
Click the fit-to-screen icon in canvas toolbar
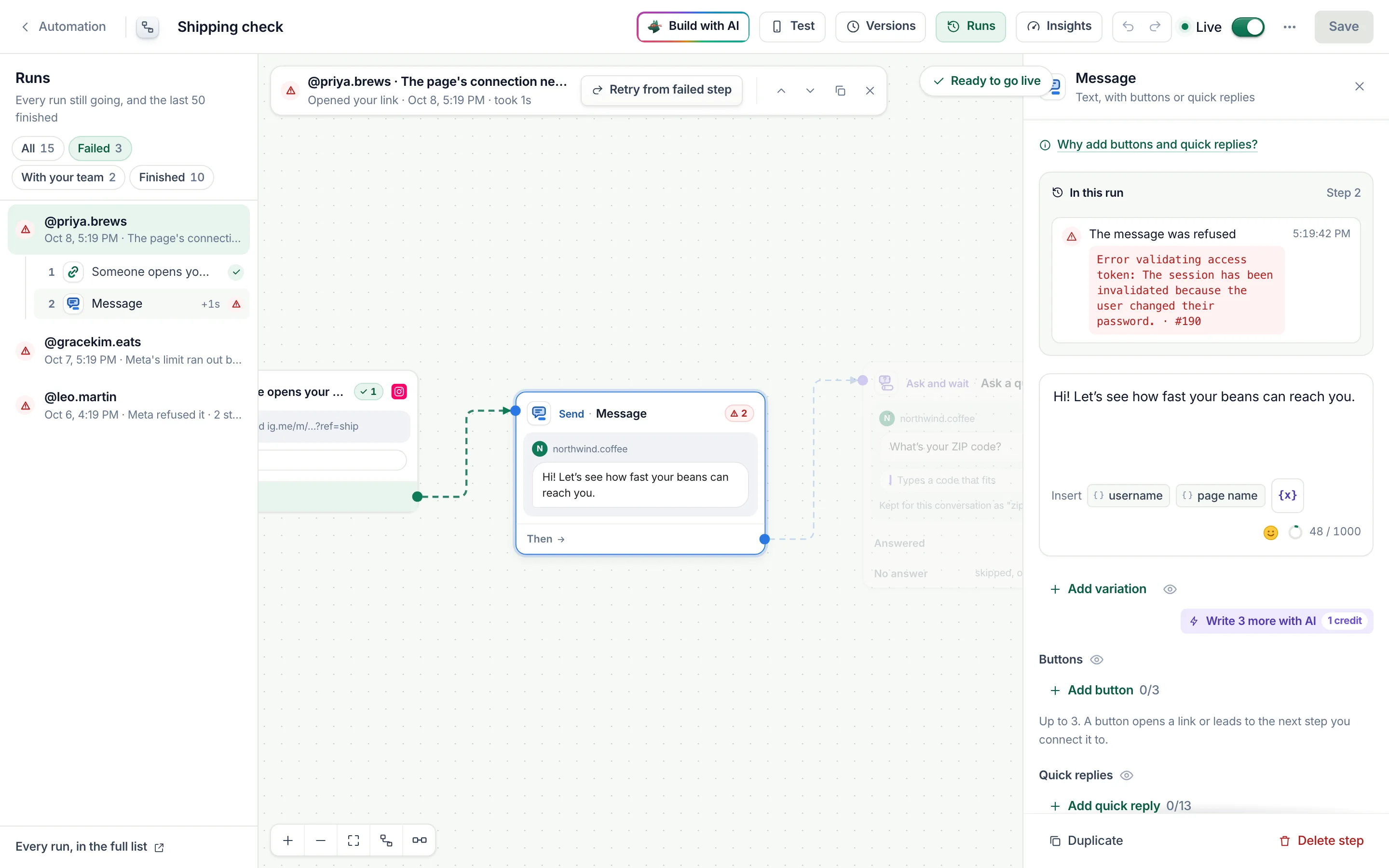point(354,840)
